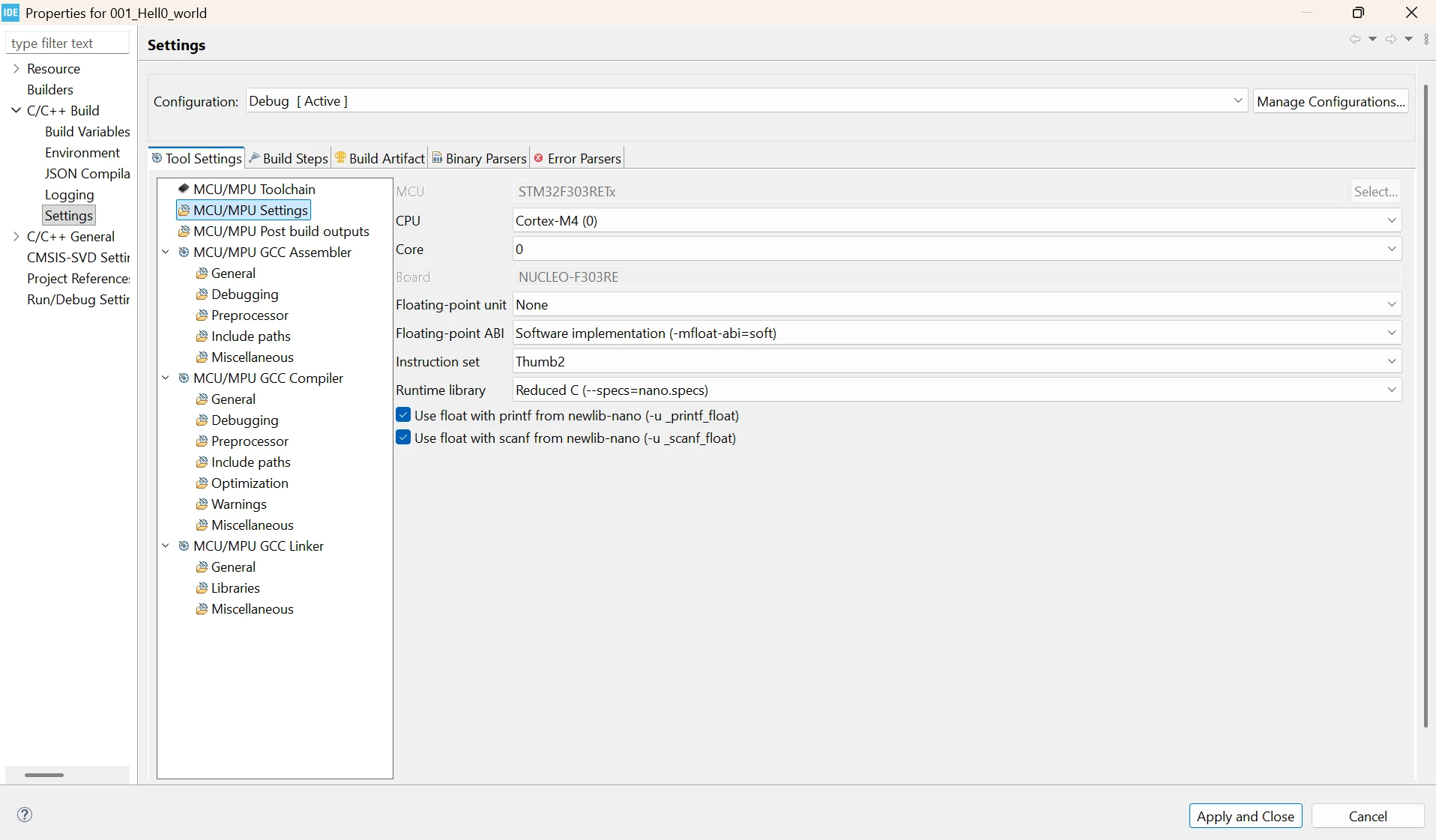Open the help question mark icon

coord(25,815)
